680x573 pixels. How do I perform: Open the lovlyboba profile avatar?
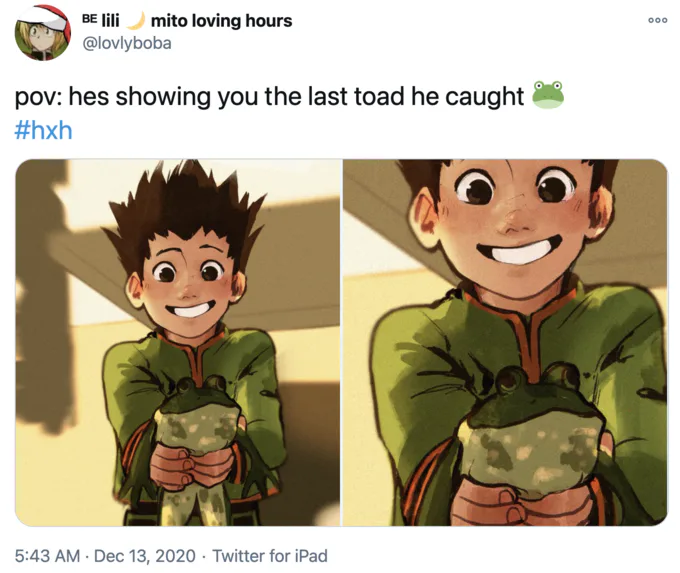pos(42,33)
